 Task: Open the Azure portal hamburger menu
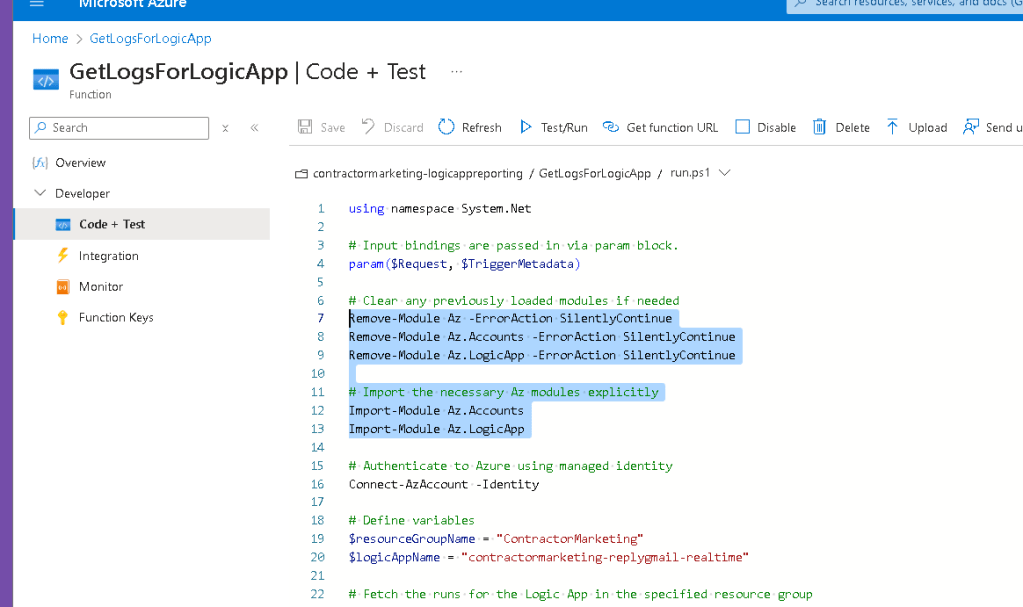37,3
